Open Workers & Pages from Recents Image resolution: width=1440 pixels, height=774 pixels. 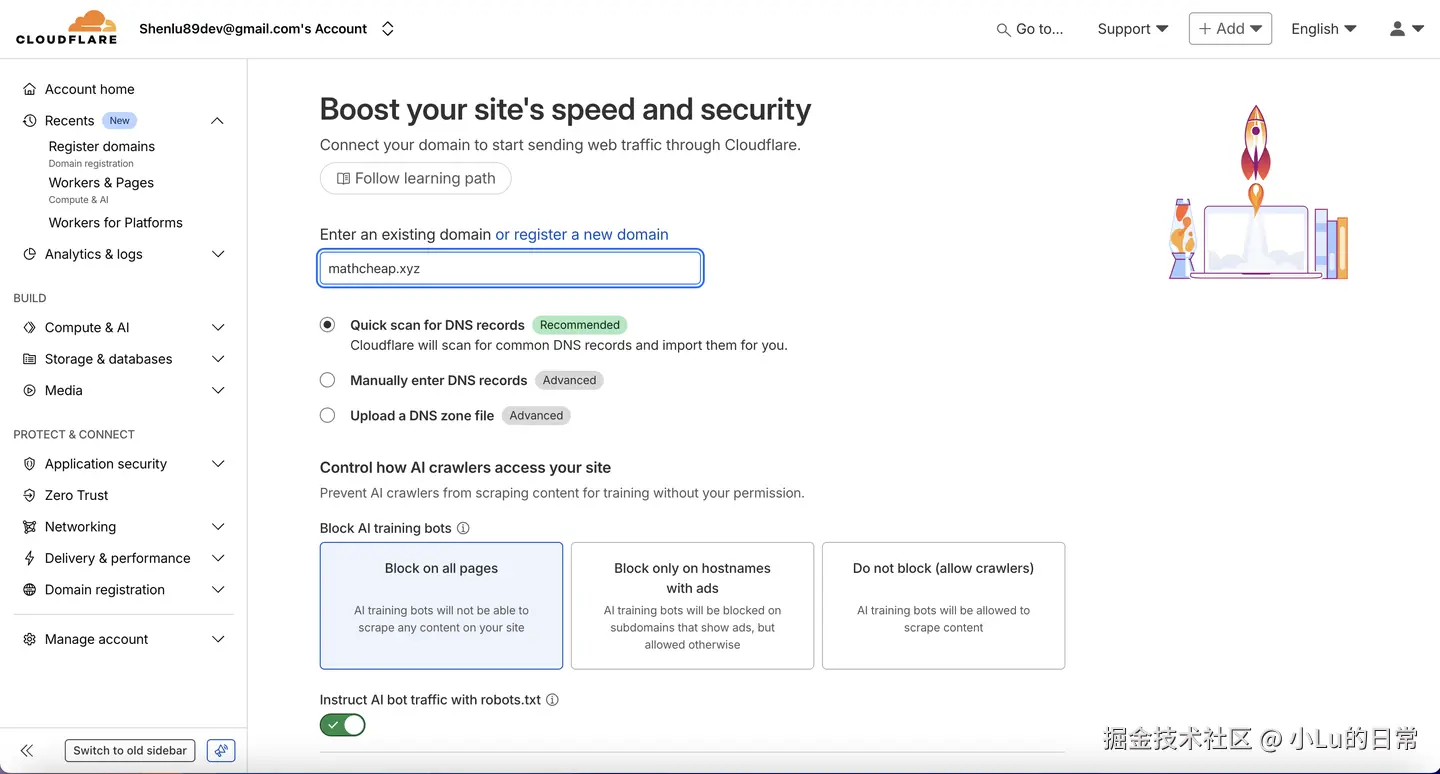coord(101,183)
